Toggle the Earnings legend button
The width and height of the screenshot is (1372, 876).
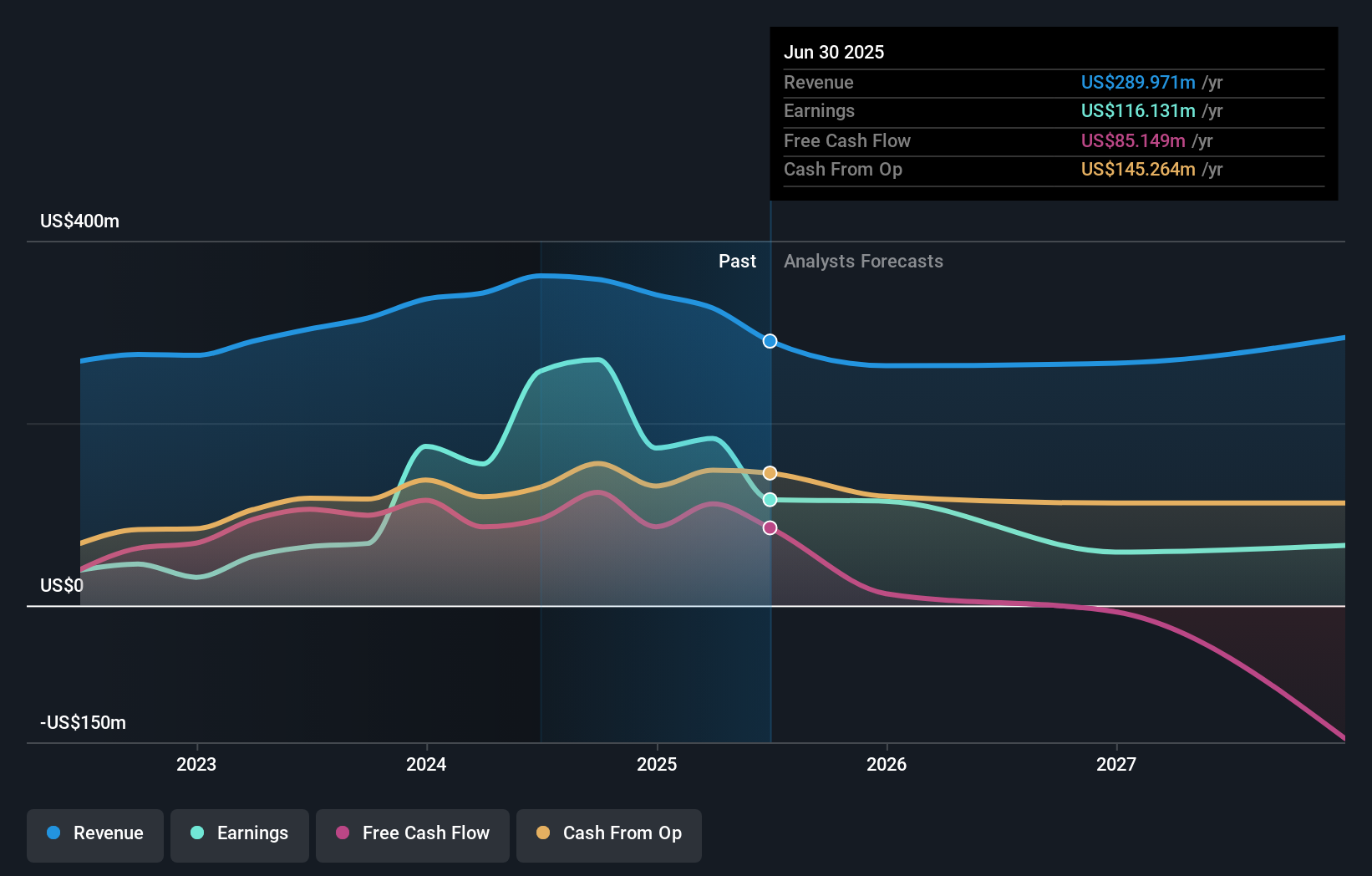pos(240,835)
